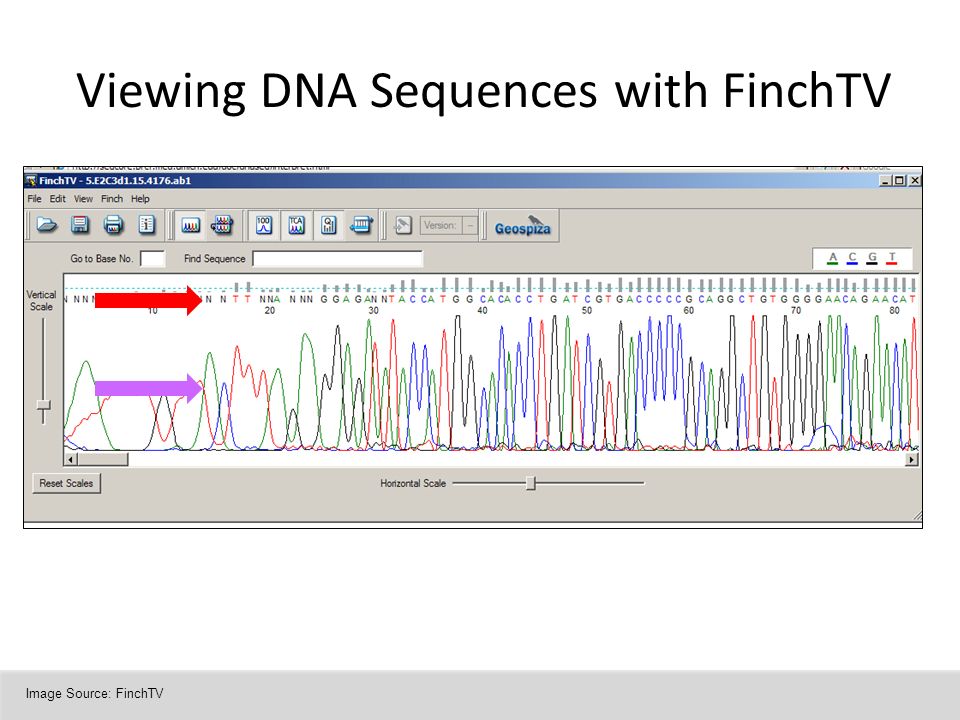Click the Finch send-to-server icon
960x720 pixels.
click(403, 225)
